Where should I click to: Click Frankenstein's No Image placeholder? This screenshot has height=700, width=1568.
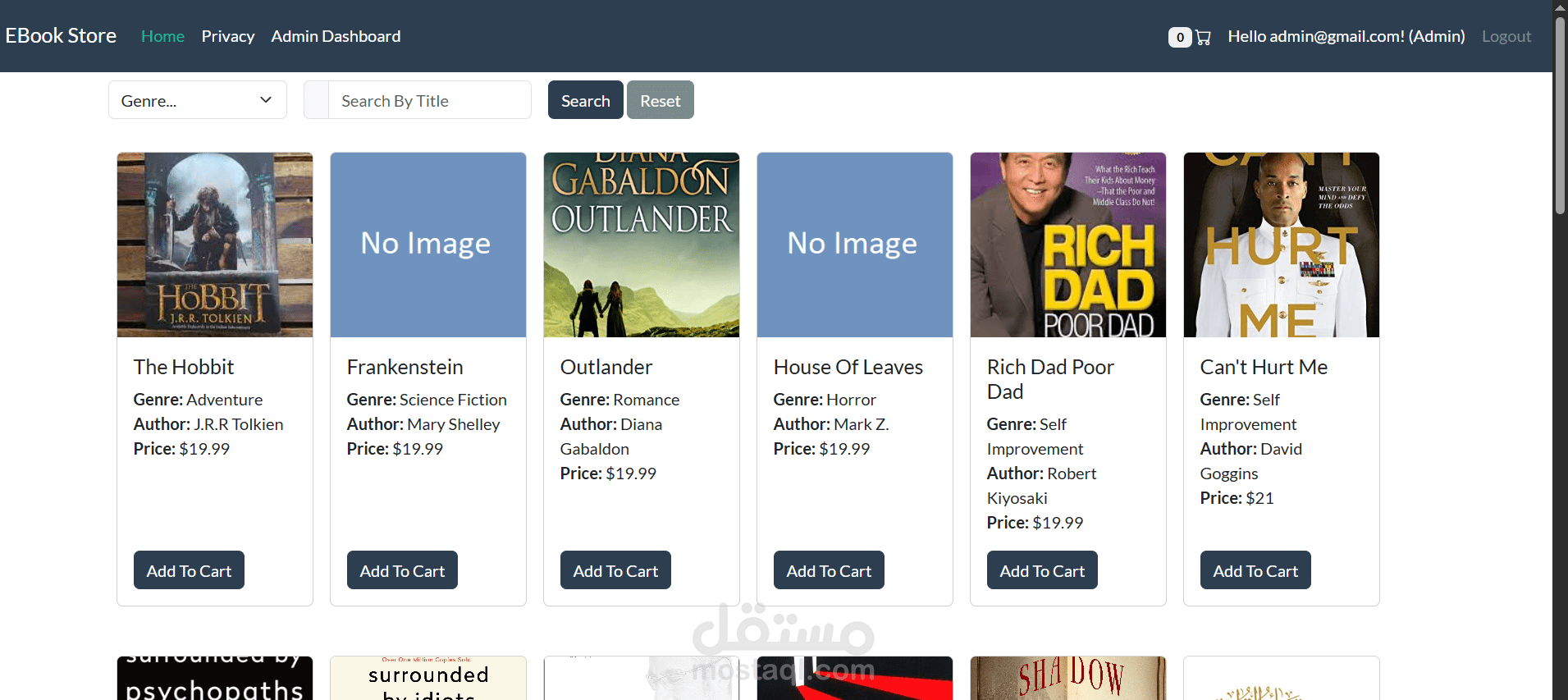[428, 245]
